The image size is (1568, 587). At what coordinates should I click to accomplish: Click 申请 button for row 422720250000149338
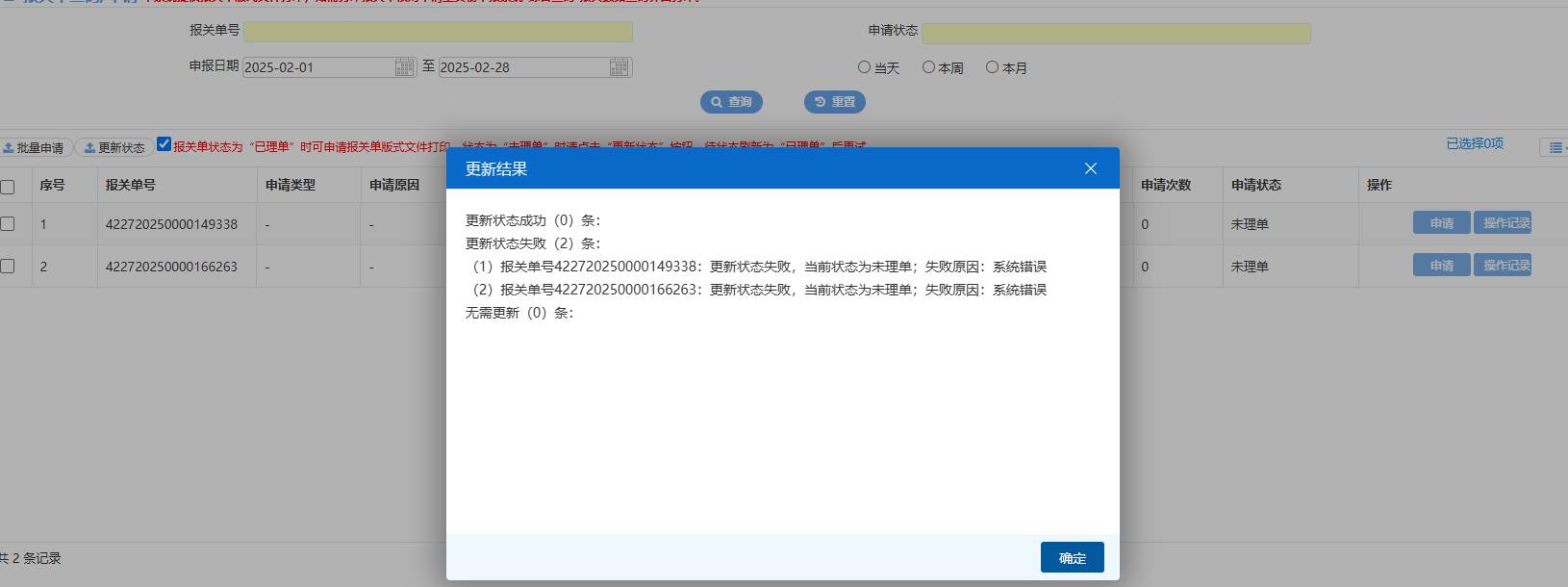tap(1442, 223)
